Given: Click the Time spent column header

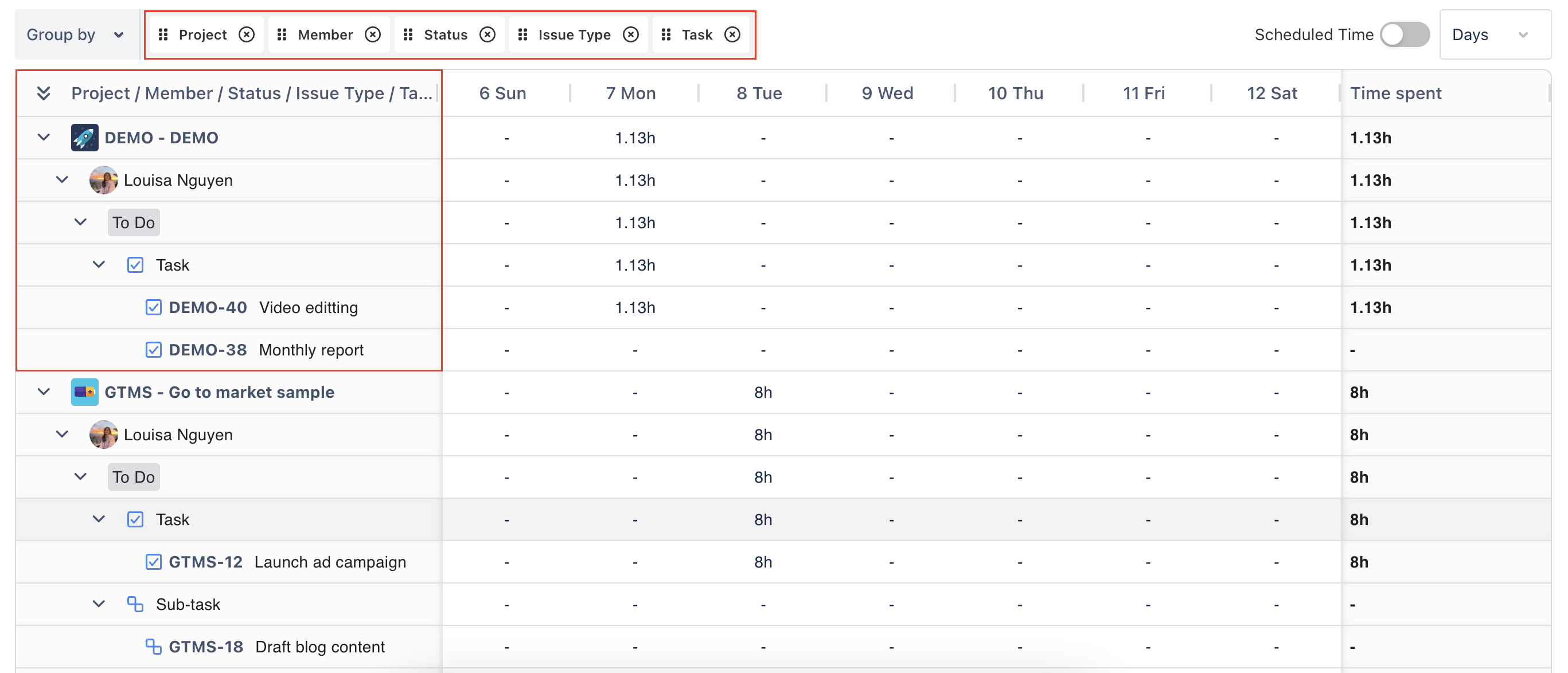Looking at the screenshot, I should click(x=1395, y=93).
